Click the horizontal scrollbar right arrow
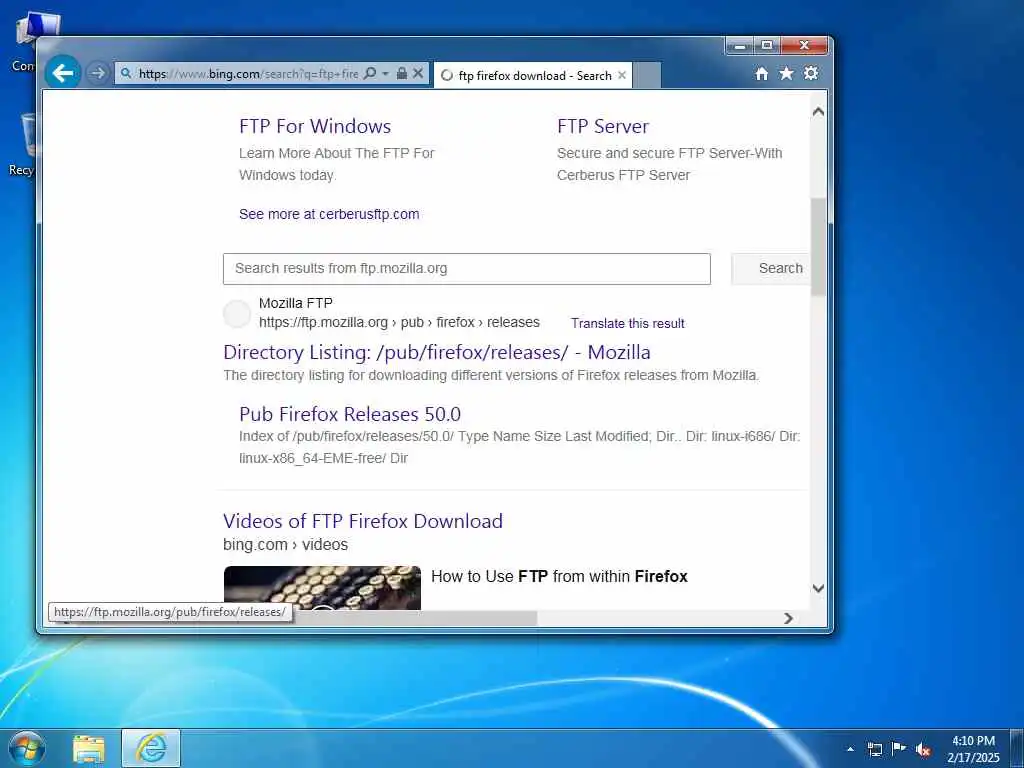Image resolution: width=1024 pixels, height=768 pixels. pyautogui.click(x=788, y=618)
